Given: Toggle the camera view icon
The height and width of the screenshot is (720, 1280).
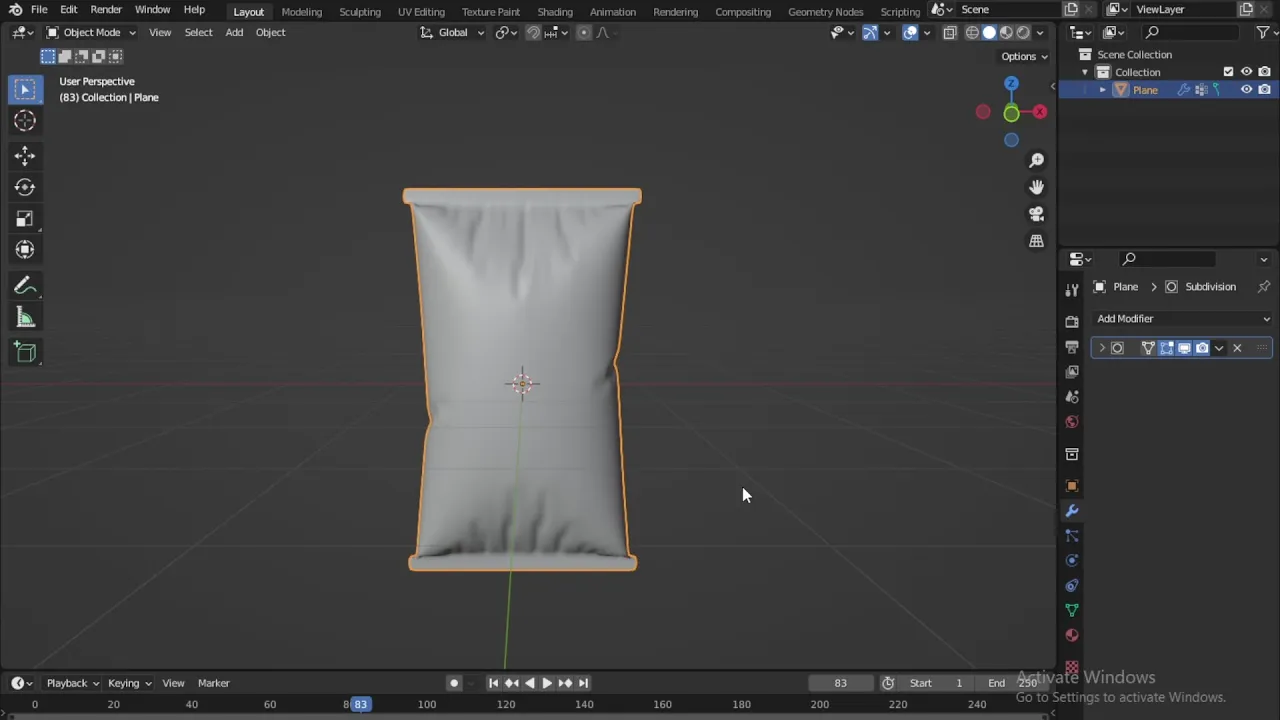Looking at the screenshot, I should coord(1037,214).
